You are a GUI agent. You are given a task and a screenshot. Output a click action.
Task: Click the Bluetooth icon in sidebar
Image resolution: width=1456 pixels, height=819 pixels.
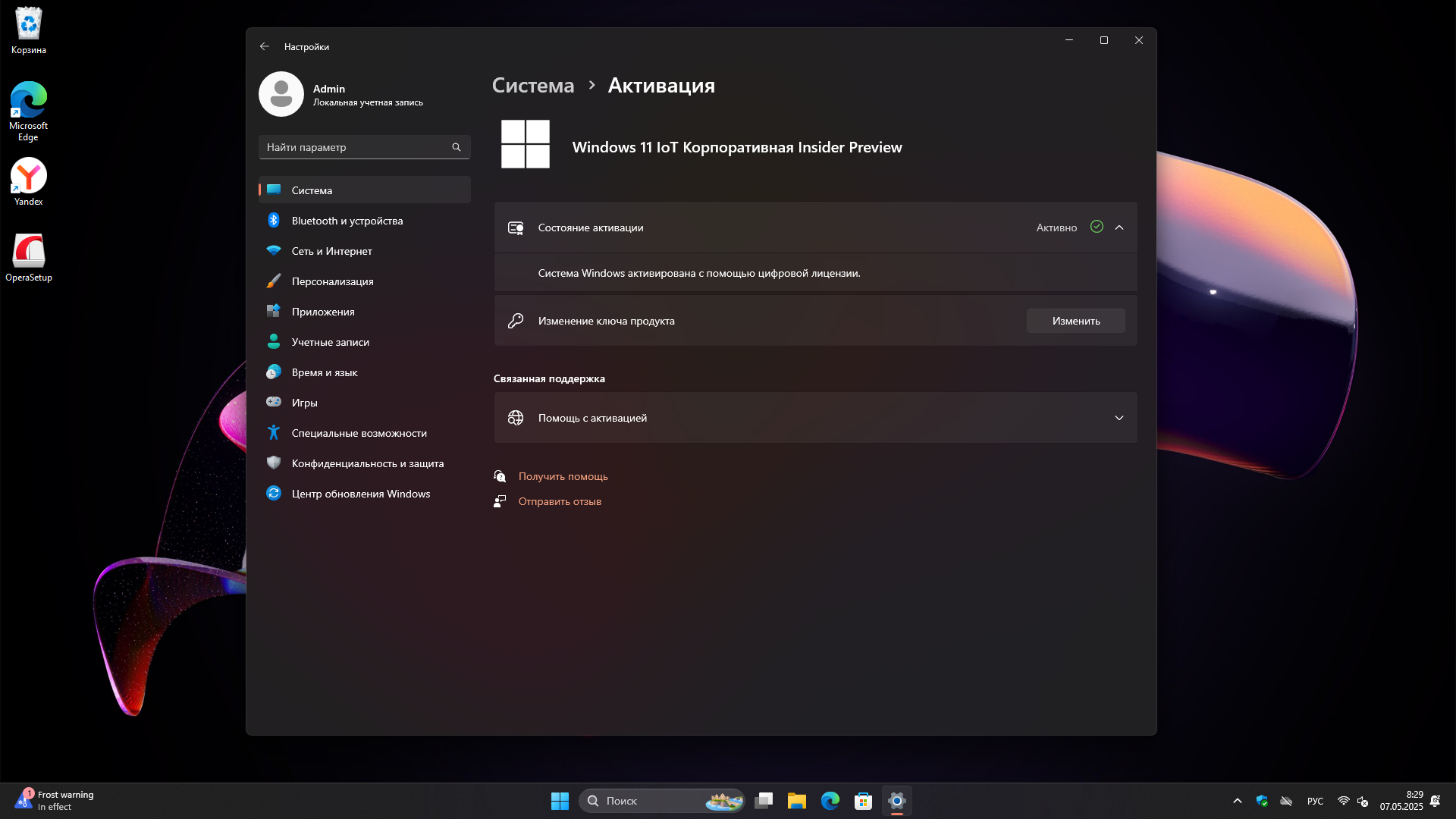tap(274, 220)
